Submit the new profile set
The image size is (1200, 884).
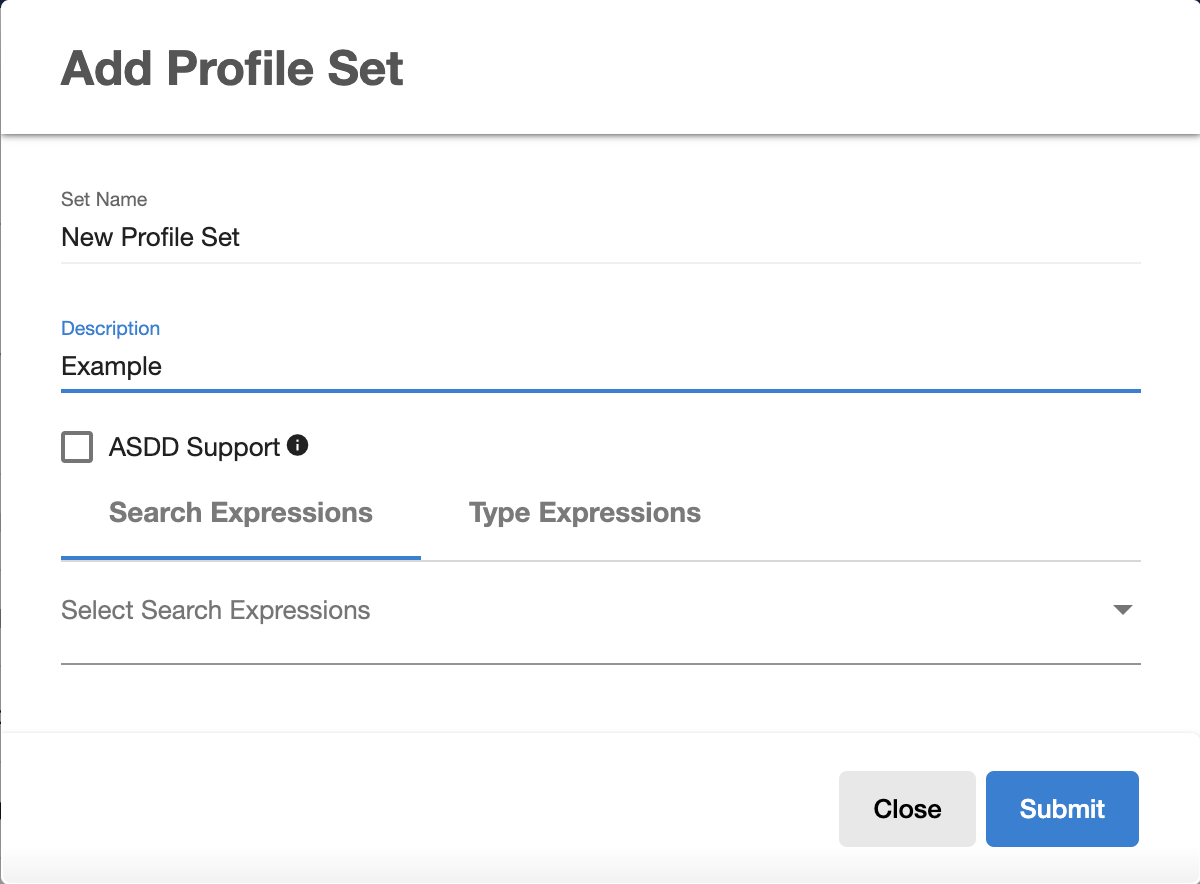[x=1062, y=808]
